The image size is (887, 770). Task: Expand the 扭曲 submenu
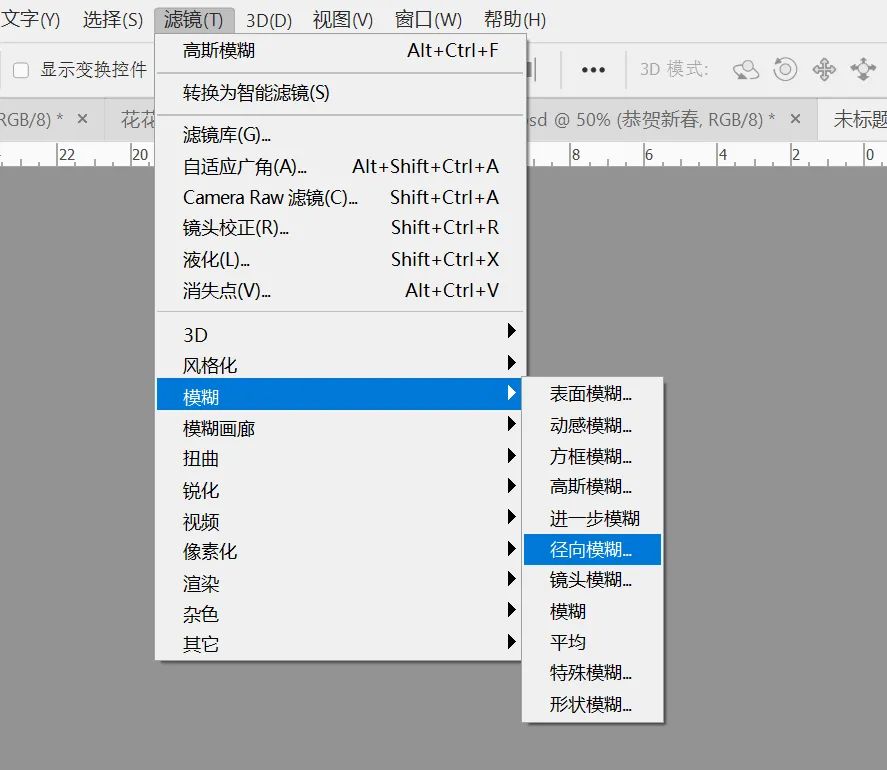point(338,459)
